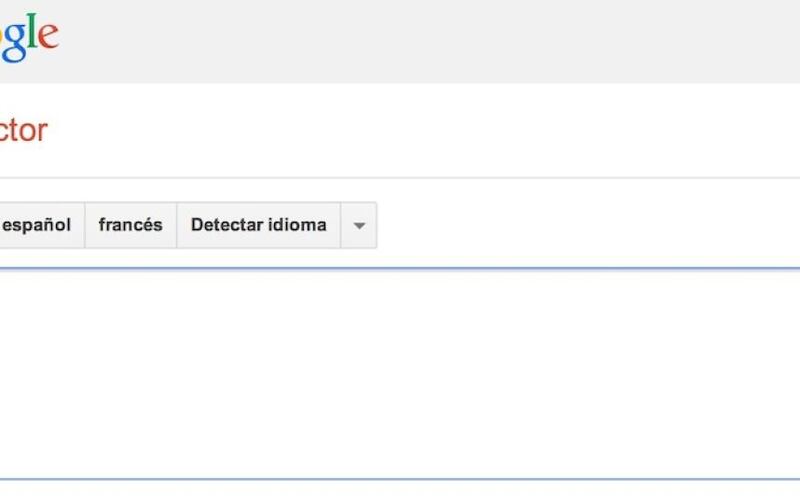
Task: Switch to the Detectar idioma tab
Action: tap(259, 225)
